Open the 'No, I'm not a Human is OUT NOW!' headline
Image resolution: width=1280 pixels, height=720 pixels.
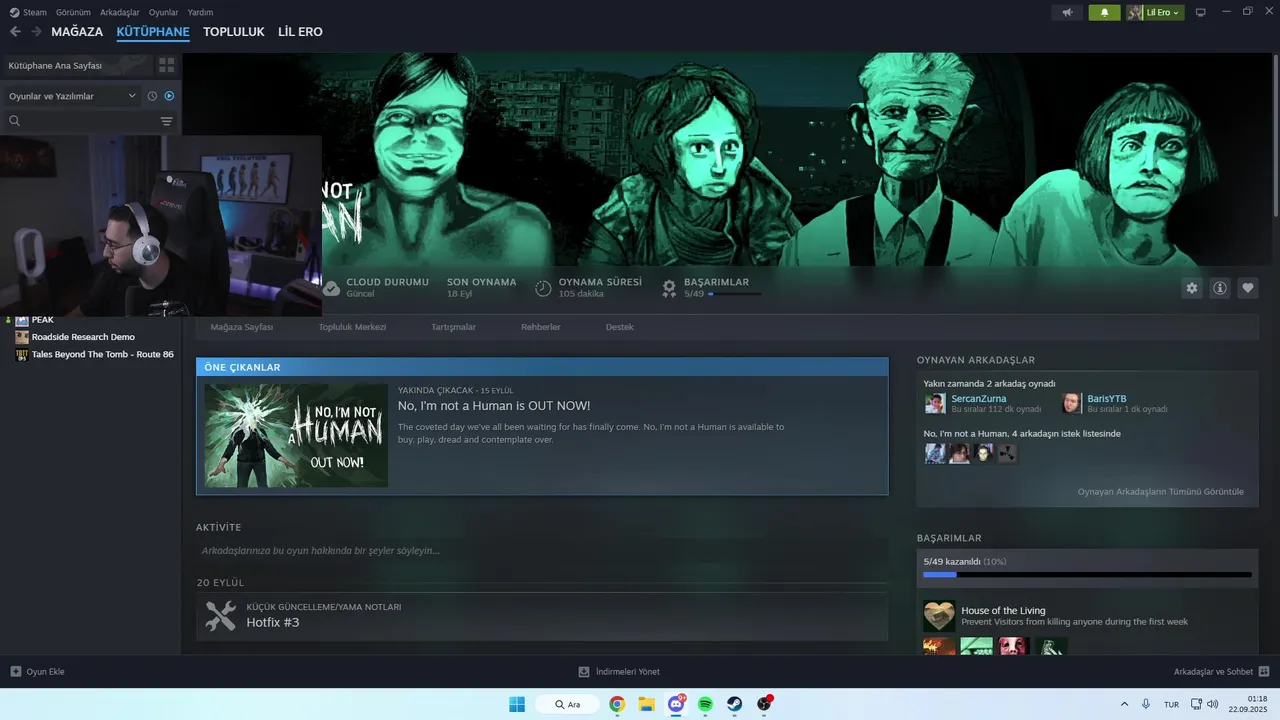coord(494,406)
